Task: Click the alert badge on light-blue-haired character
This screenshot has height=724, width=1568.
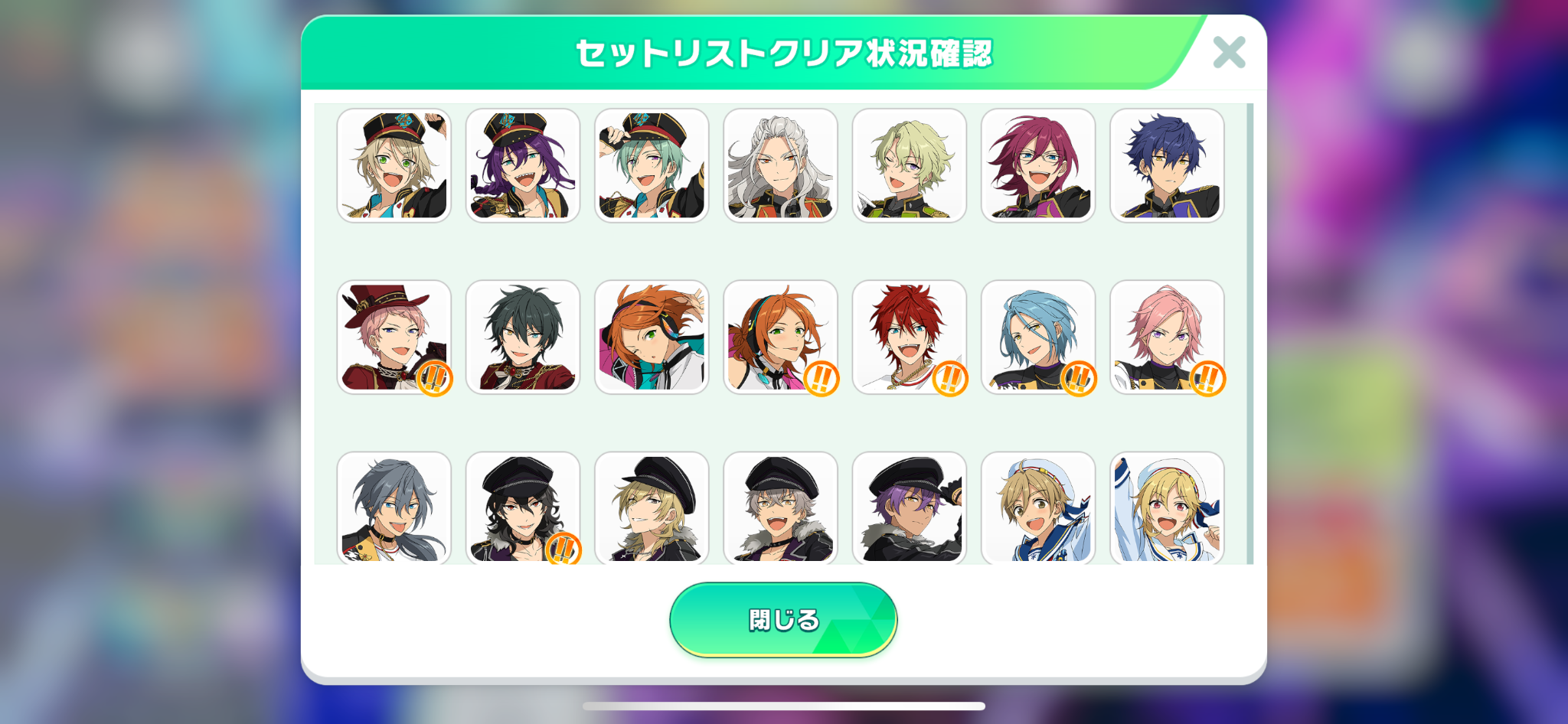Action: 1079,378
